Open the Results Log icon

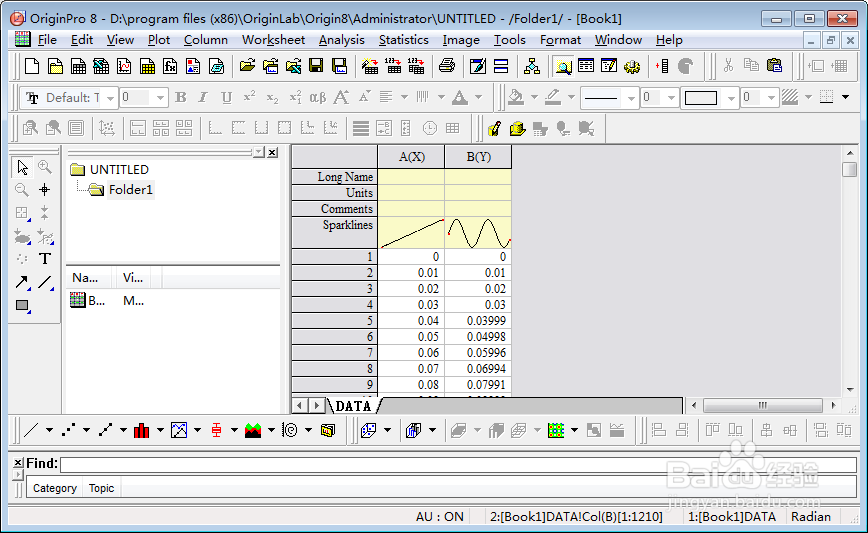(586, 66)
